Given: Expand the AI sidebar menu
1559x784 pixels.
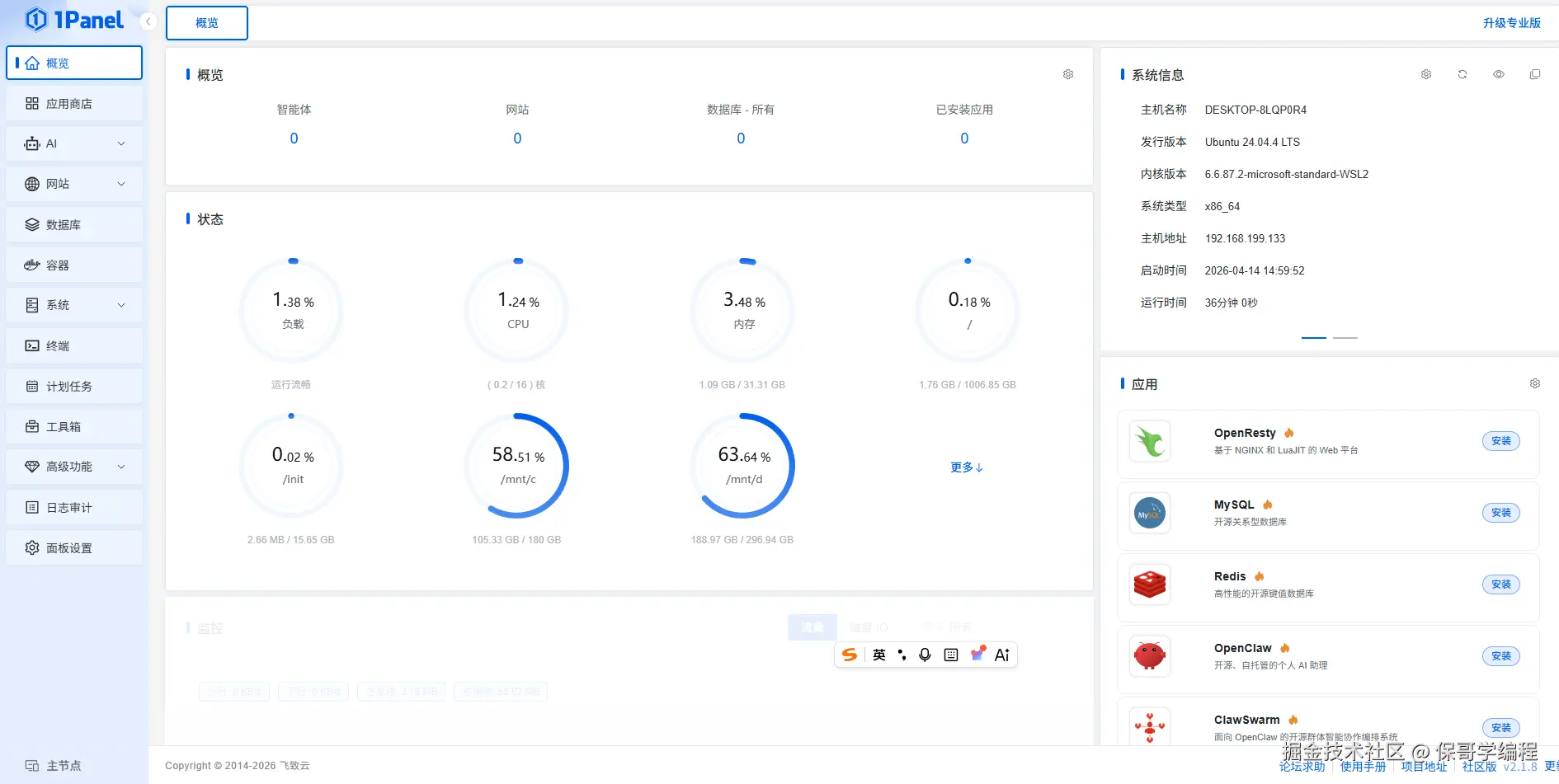Looking at the screenshot, I should (x=74, y=143).
